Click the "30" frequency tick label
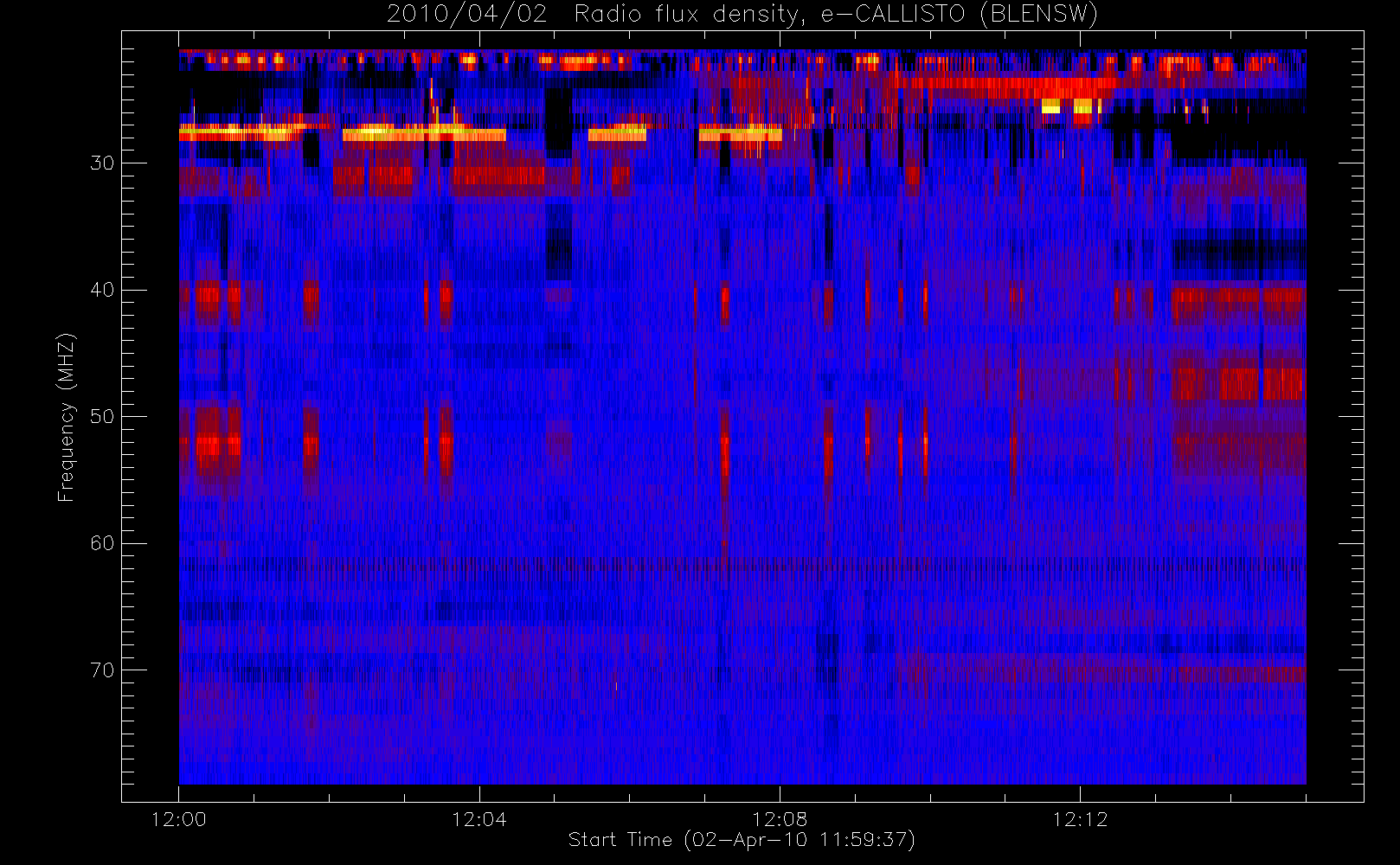Screen dimensions: 1400x865 pyautogui.click(x=102, y=163)
